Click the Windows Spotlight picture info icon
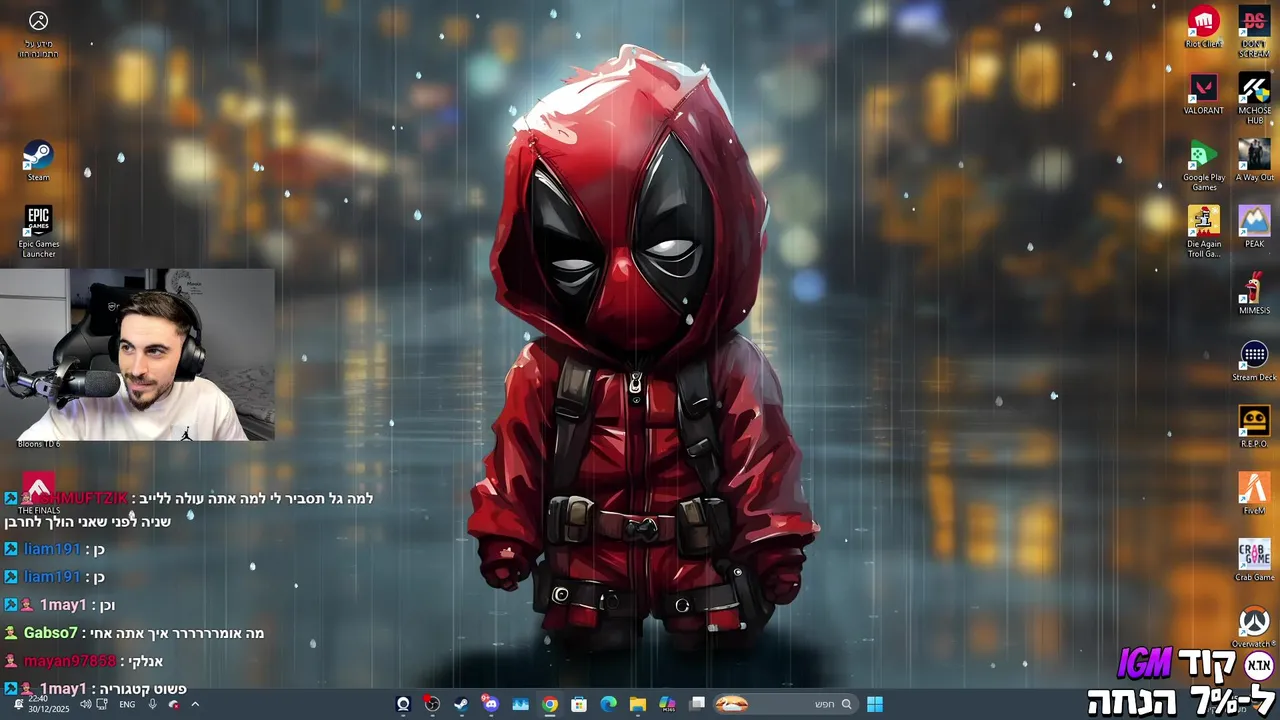The width and height of the screenshot is (1280, 720). click(38, 33)
